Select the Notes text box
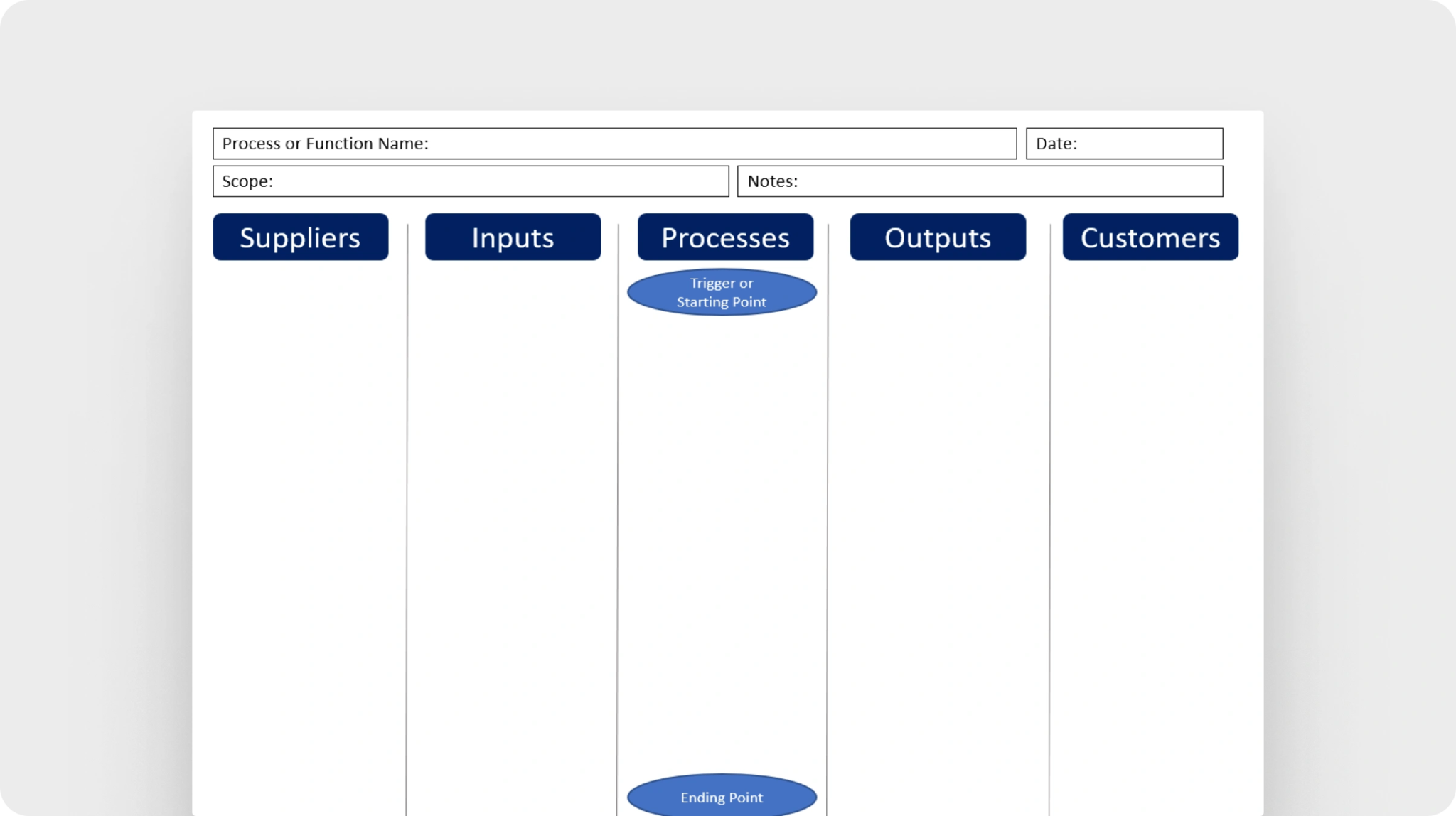Screen dimensions: 1456x816 (980, 181)
